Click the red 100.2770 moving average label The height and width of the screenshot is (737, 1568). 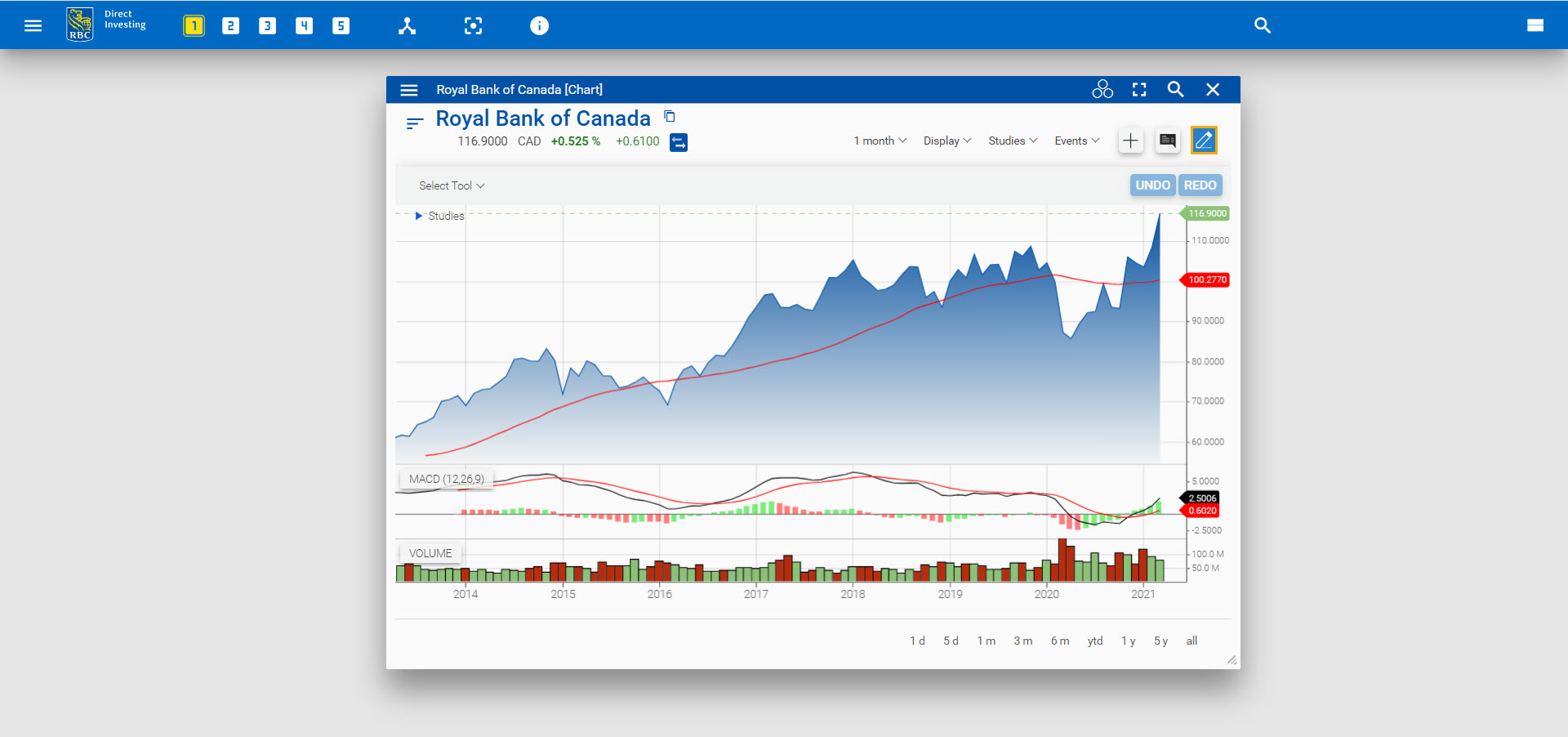1206,280
